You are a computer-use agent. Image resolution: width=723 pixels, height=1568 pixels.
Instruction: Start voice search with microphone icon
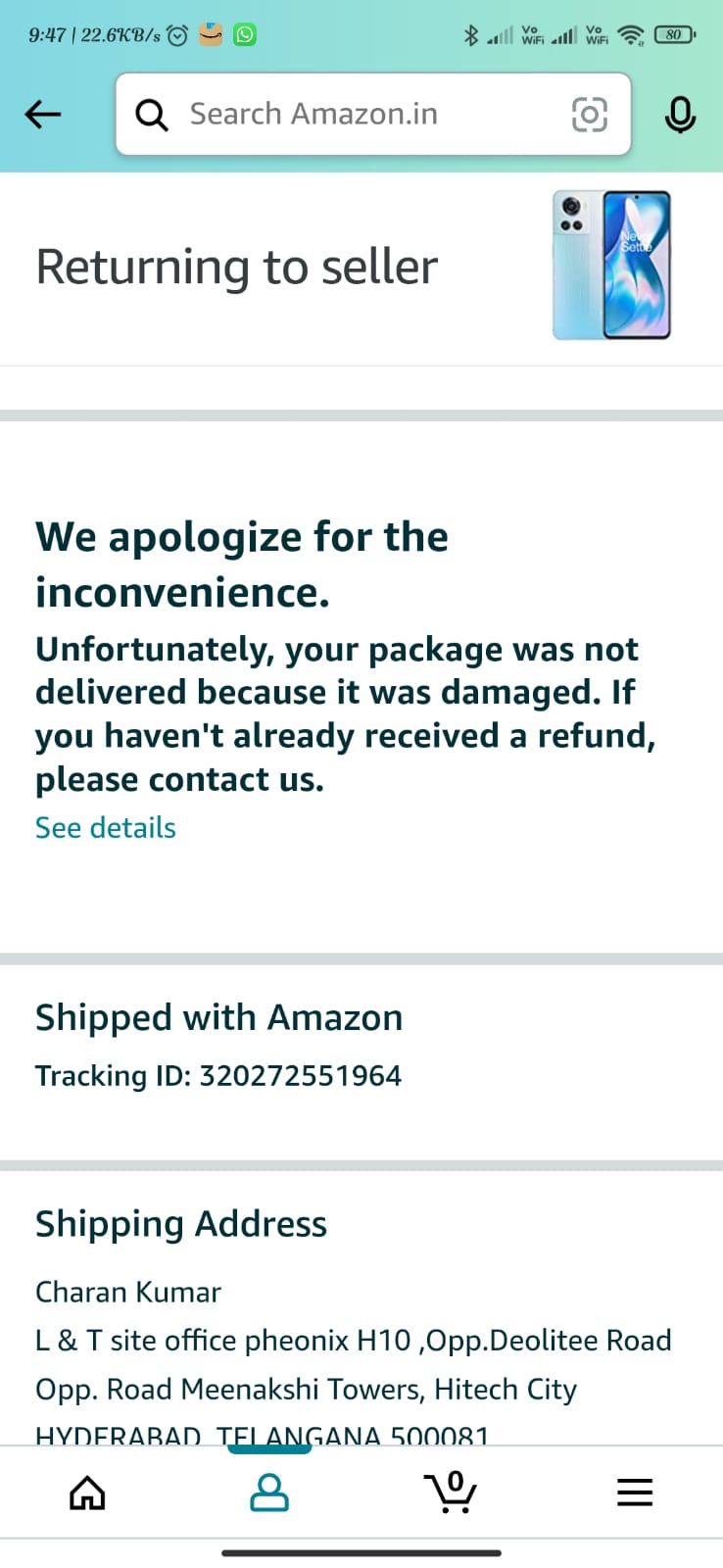click(x=680, y=115)
